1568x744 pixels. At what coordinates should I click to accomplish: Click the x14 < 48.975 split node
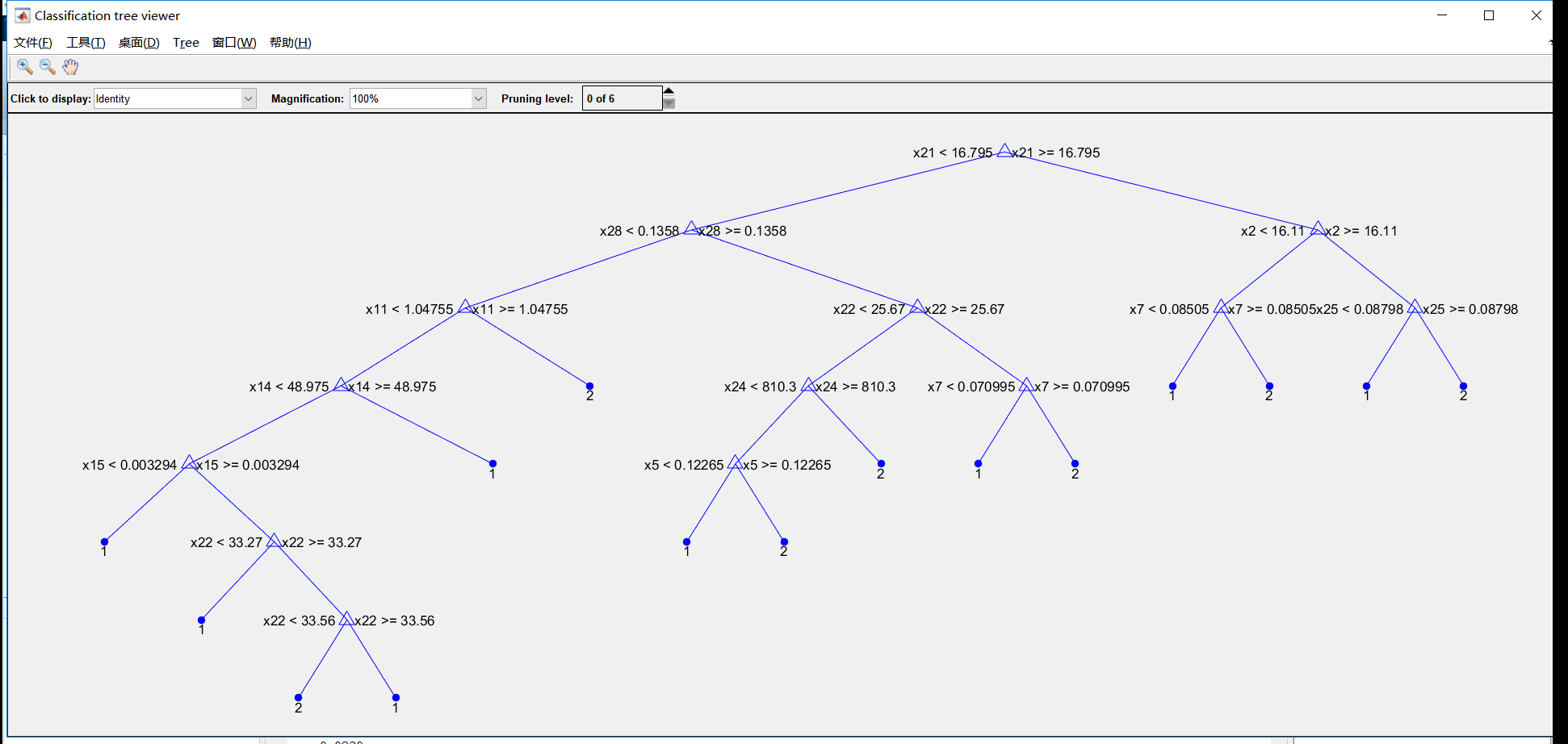click(x=341, y=384)
